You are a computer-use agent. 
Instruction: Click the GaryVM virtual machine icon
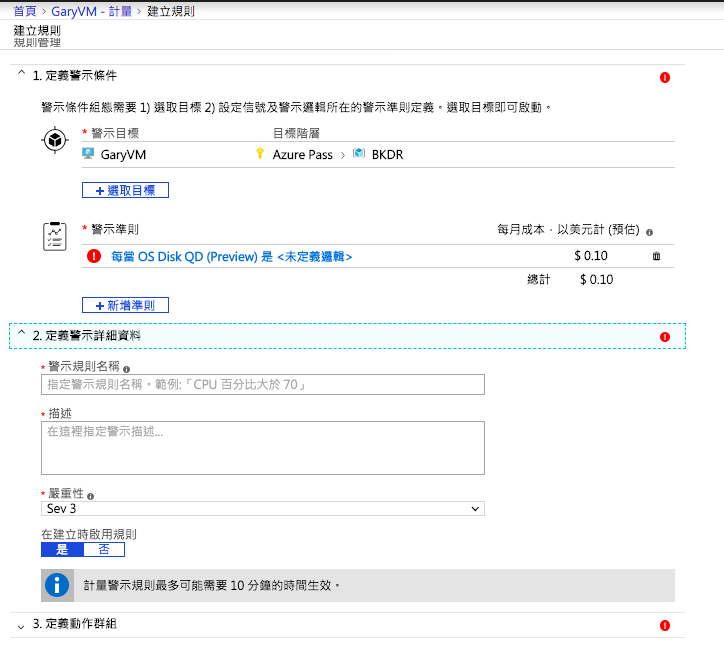click(x=88, y=153)
